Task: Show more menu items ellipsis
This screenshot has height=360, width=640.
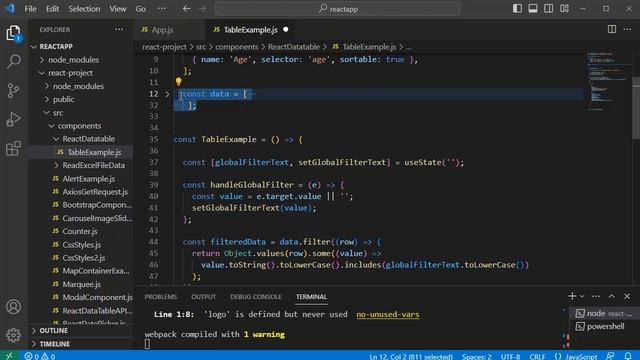Action: pos(162,9)
